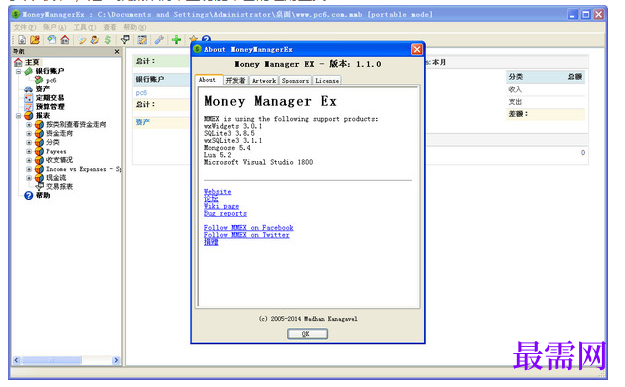
Task: Click the payee person toolbar icon
Action: tap(95, 40)
